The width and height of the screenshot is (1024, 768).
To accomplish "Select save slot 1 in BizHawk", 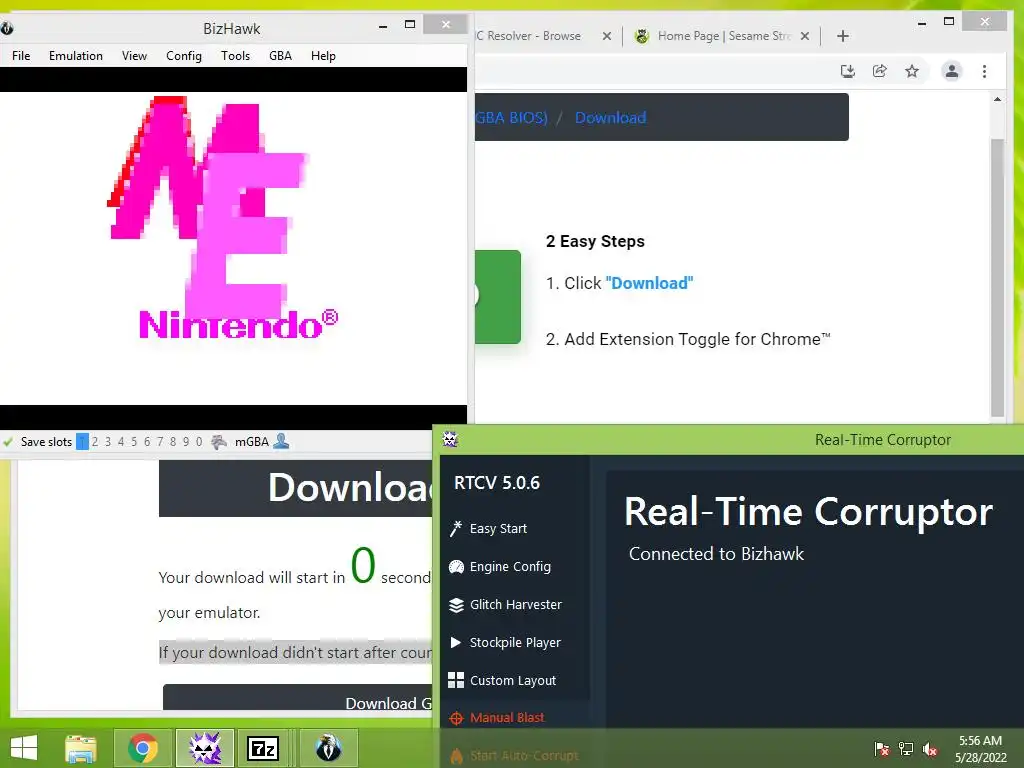I will 82,441.
